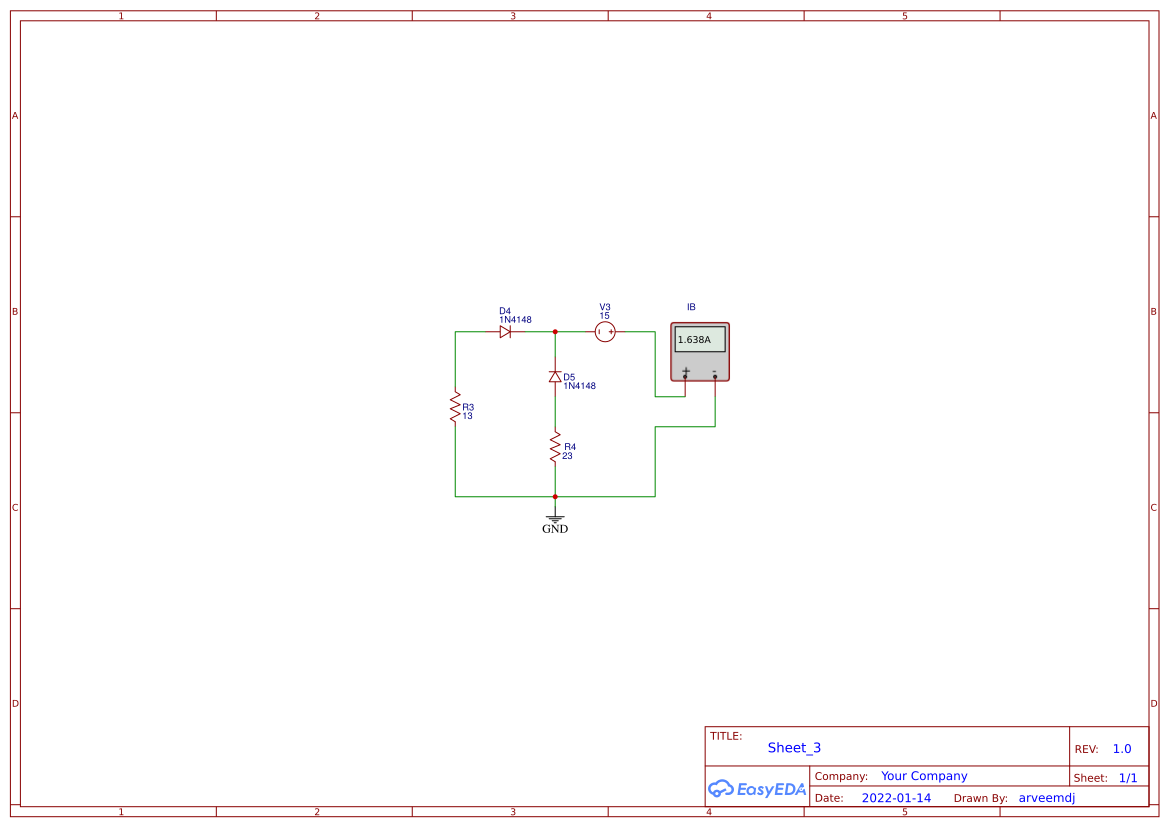
Task: Click the drawn by name arveemdj
Action: click(1047, 798)
